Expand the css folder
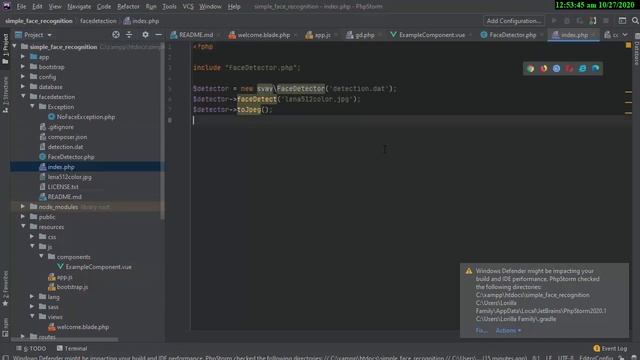Viewport: 640px width, 360px height. click(x=32, y=237)
